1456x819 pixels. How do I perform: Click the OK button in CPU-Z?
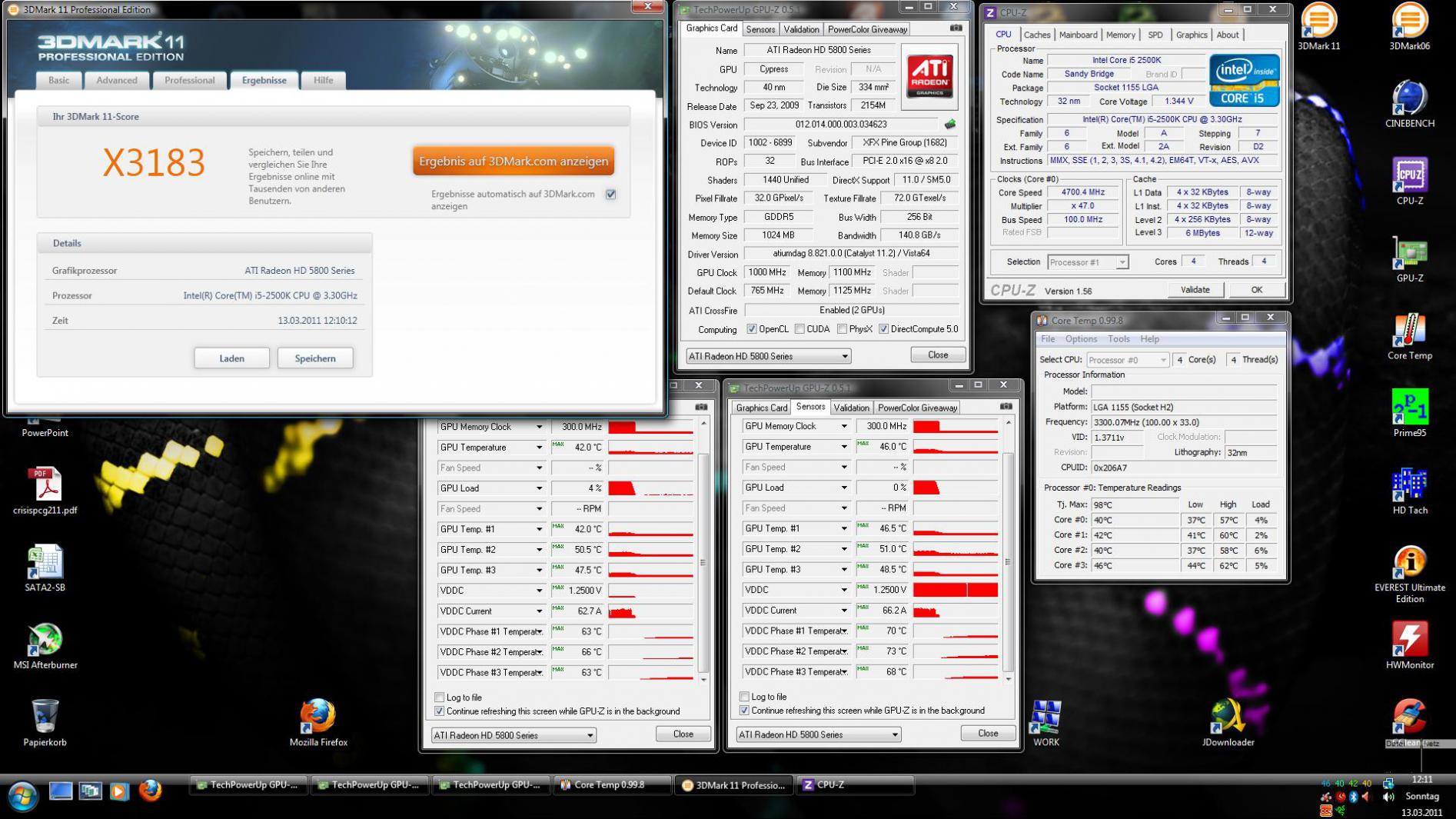(x=1256, y=290)
